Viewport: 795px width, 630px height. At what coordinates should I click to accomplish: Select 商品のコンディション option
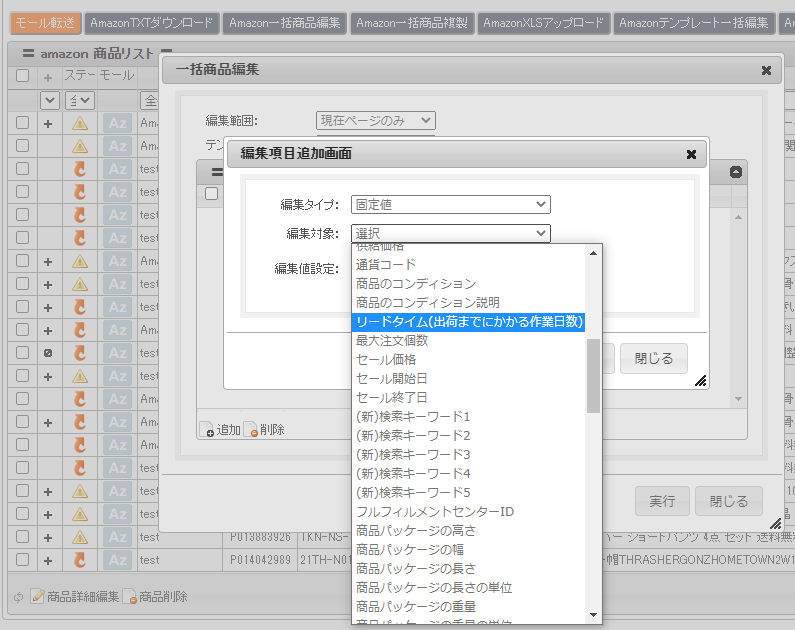pyautogui.click(x=468, y=284)
